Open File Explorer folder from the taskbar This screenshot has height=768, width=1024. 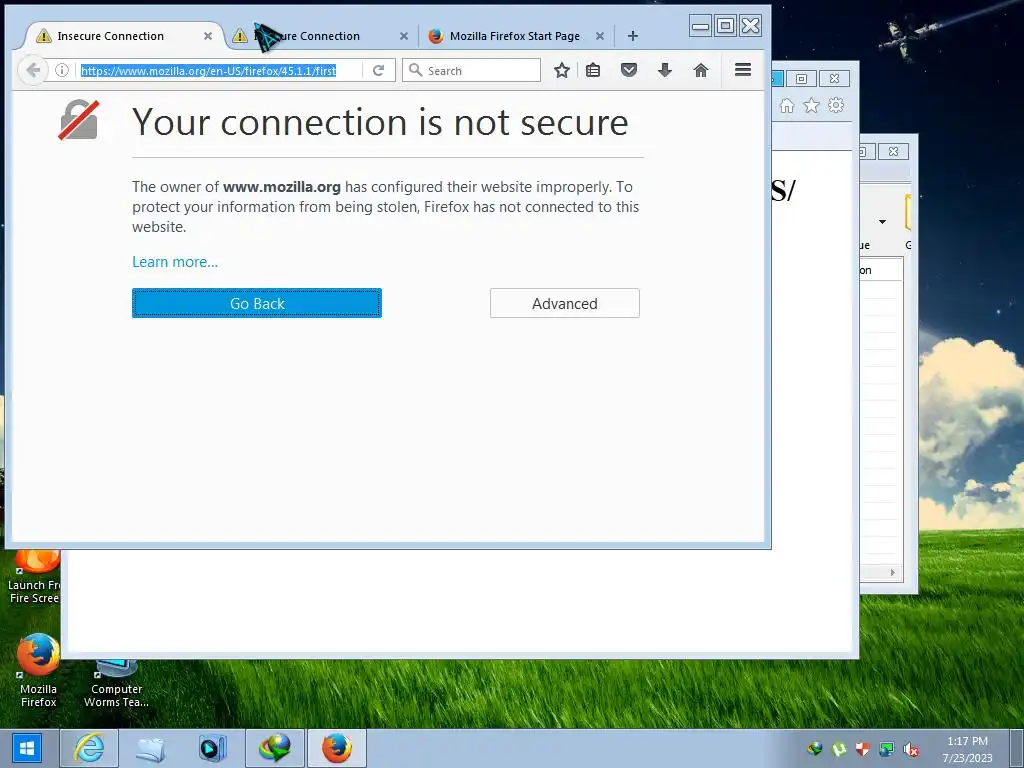point(150,748)
